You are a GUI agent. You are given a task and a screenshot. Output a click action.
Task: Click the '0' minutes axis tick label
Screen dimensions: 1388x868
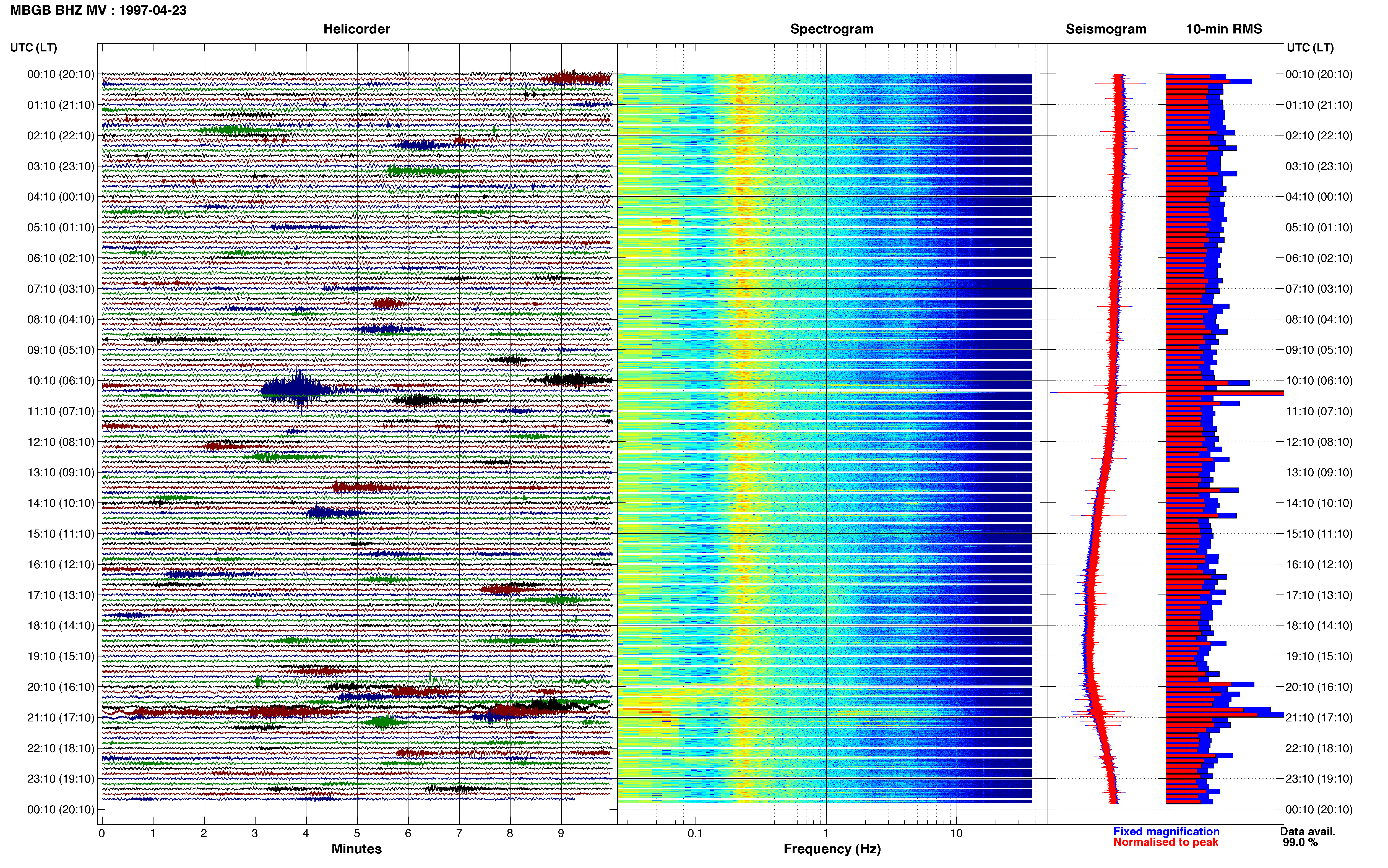[101, 833]
